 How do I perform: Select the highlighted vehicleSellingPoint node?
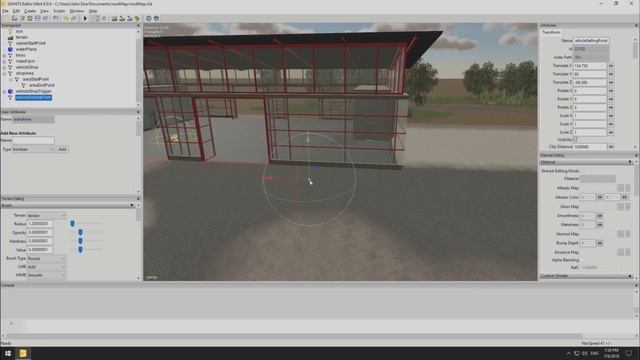(33, 98)
